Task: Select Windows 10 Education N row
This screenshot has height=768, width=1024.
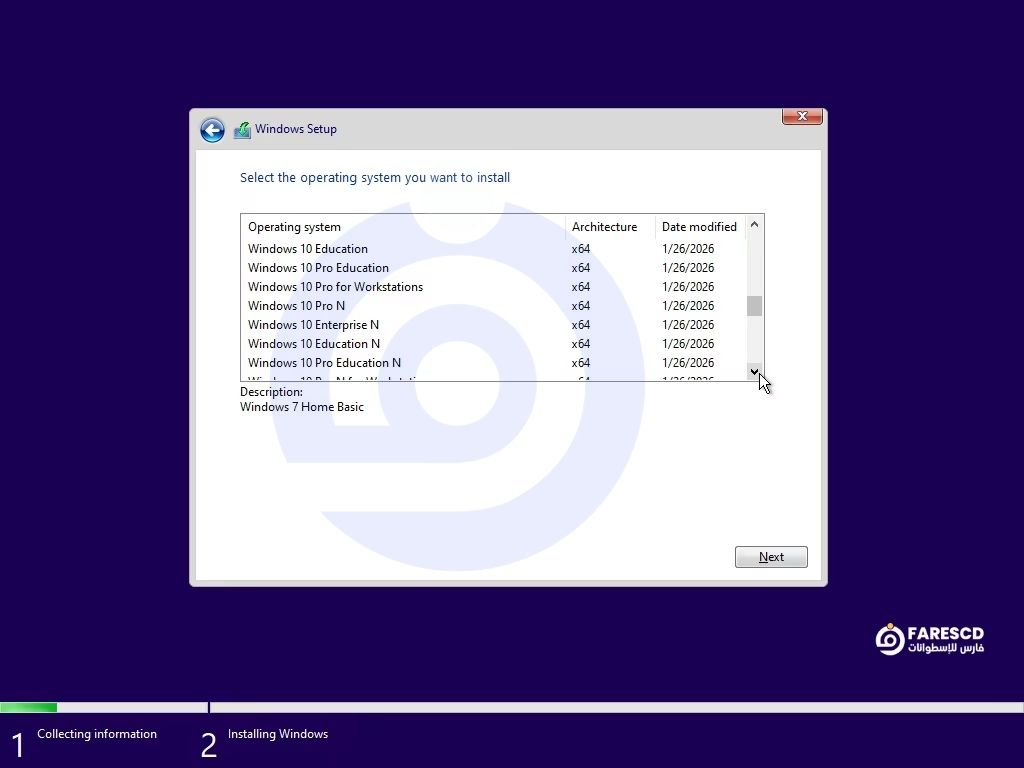Action: [314, 344]
